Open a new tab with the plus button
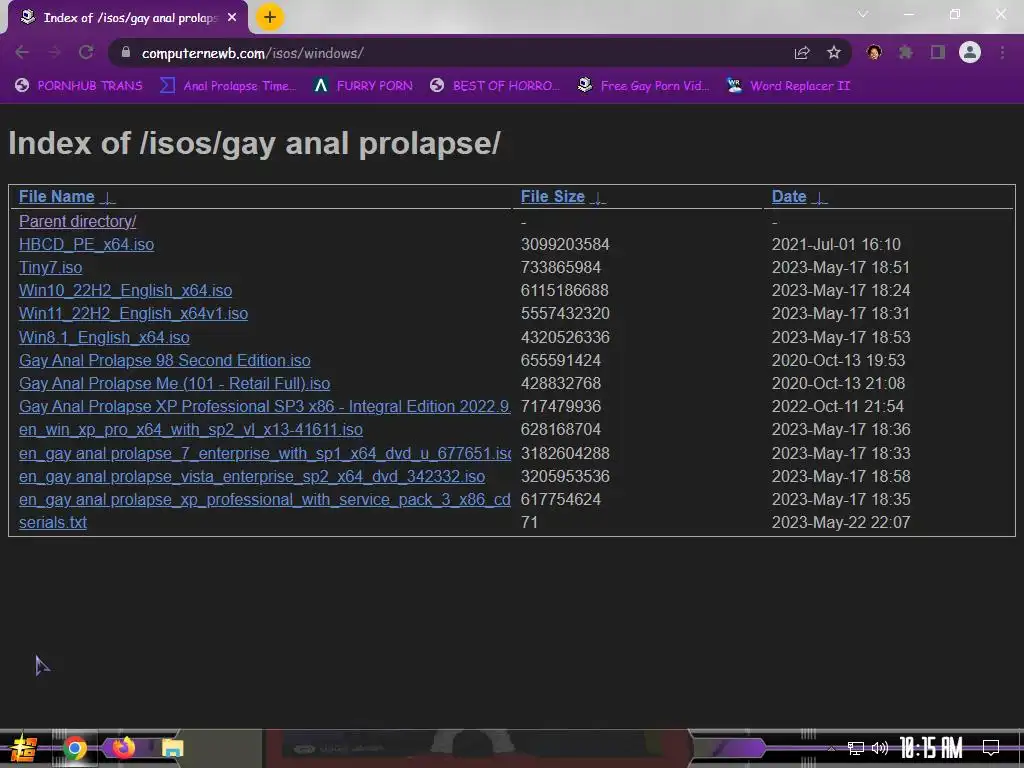Viewport: 1024px width, 768px height. click(270, 18)
